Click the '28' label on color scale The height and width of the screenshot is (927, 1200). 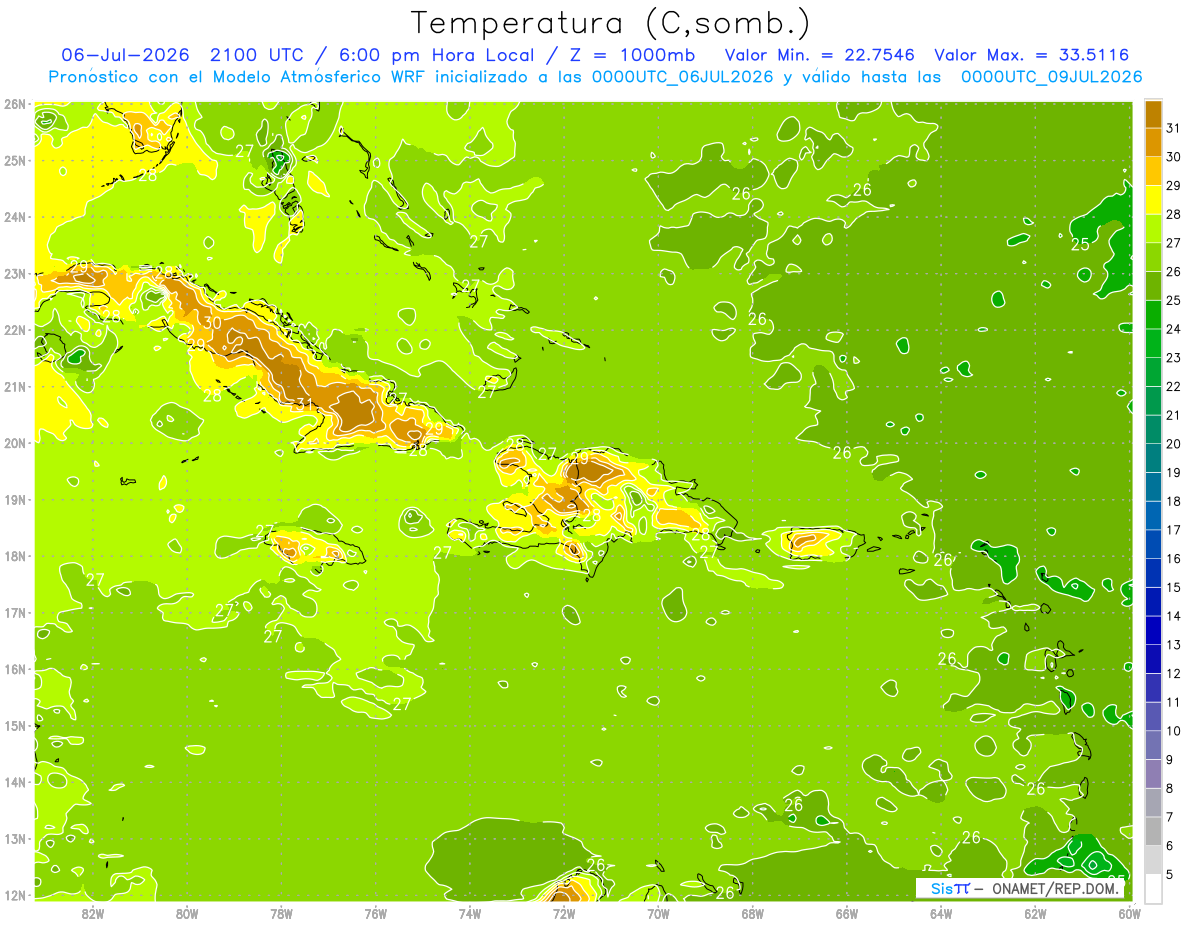[x=1173, y=214]
